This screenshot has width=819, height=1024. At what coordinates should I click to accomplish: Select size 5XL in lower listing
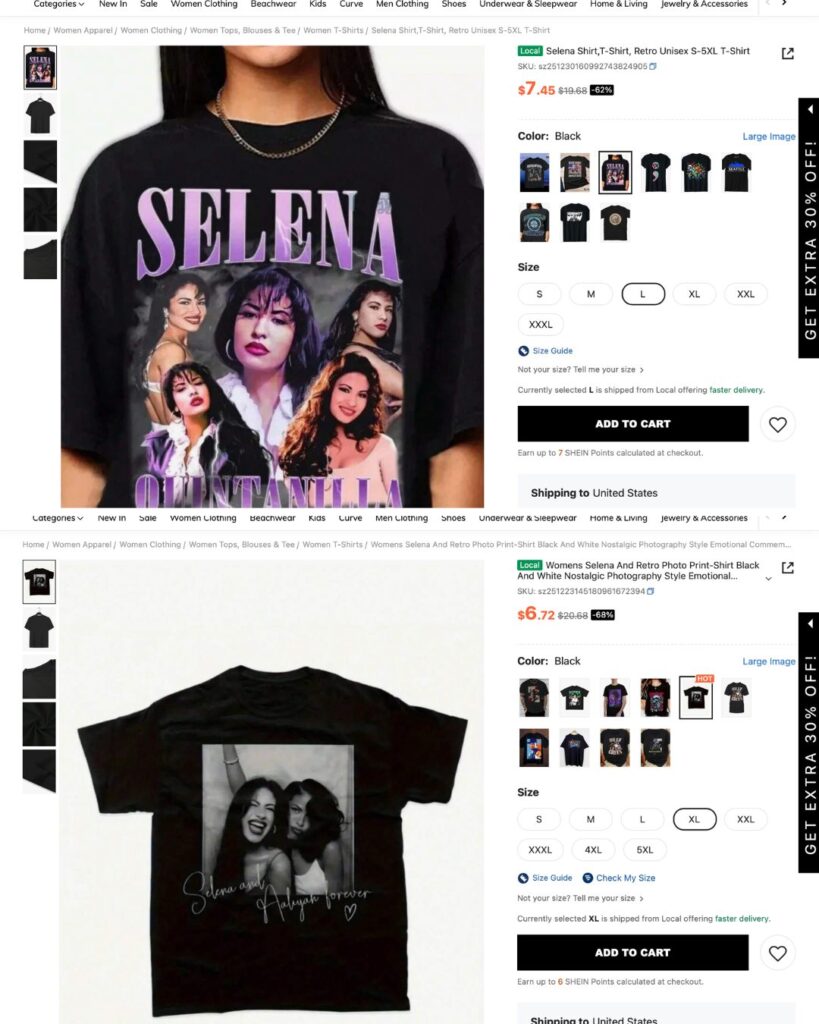click(x=645, y=850)
